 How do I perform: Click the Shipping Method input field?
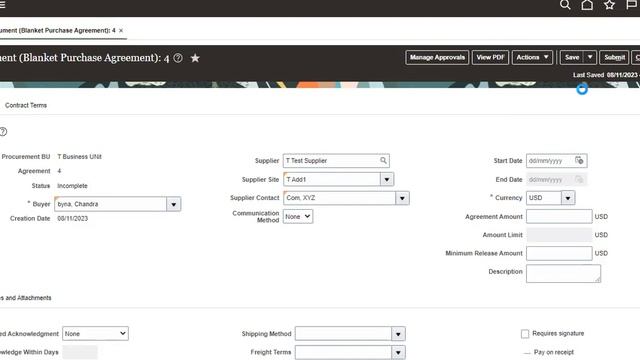(343, 334)
